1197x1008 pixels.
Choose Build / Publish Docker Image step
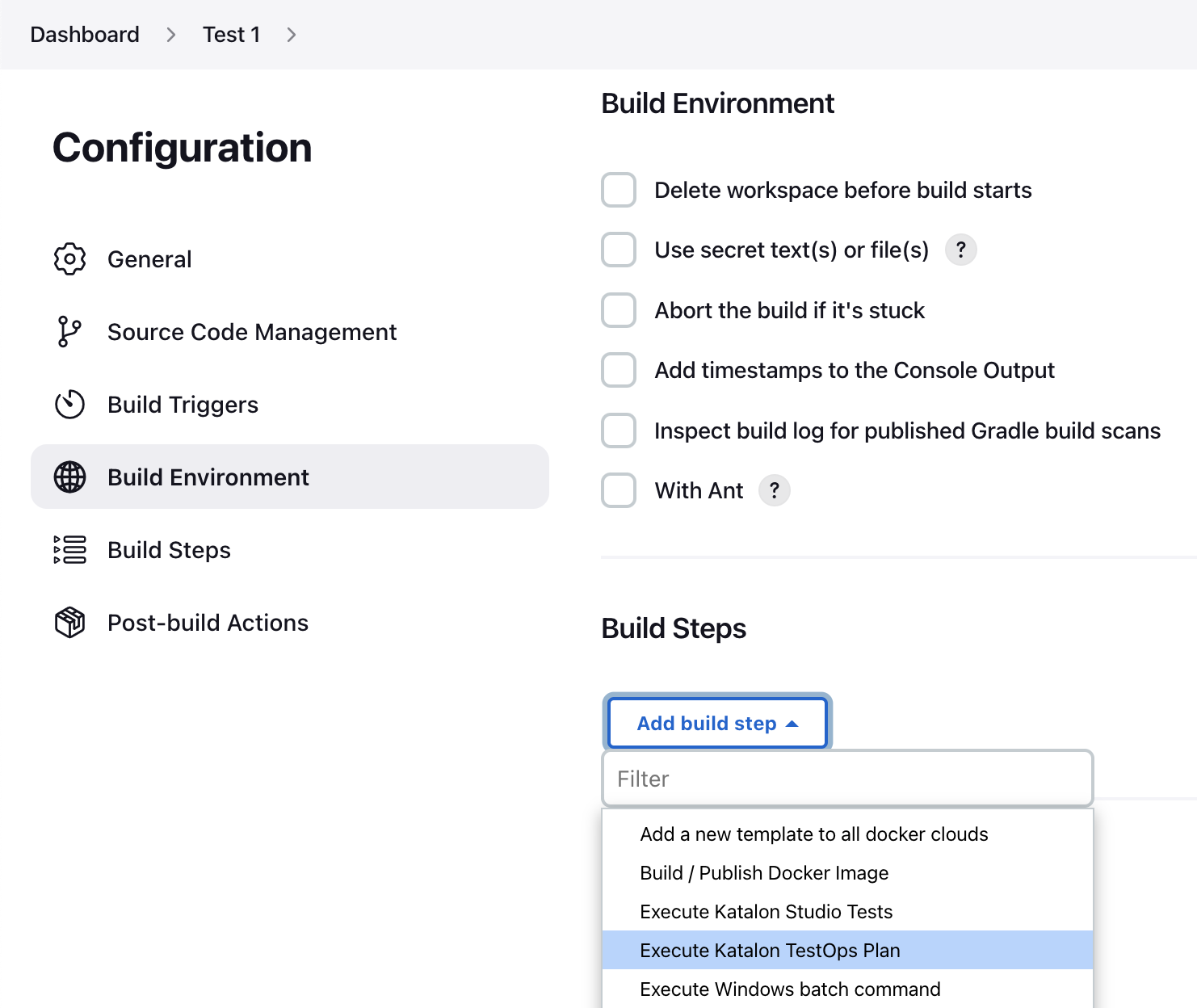click(x=764, y=872)
